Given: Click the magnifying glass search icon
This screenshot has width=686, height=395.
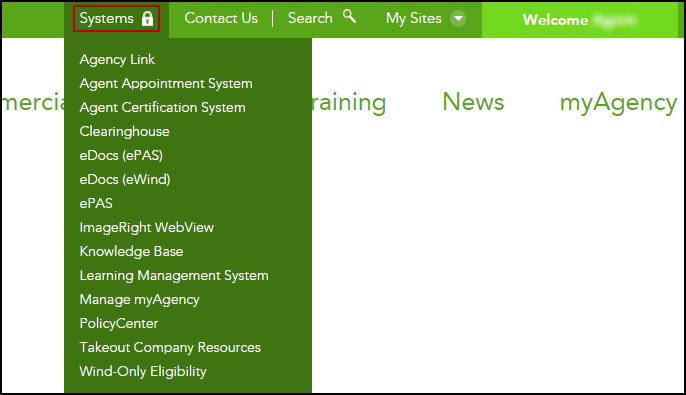Looking at the screenshot, I should click(349, 17).
